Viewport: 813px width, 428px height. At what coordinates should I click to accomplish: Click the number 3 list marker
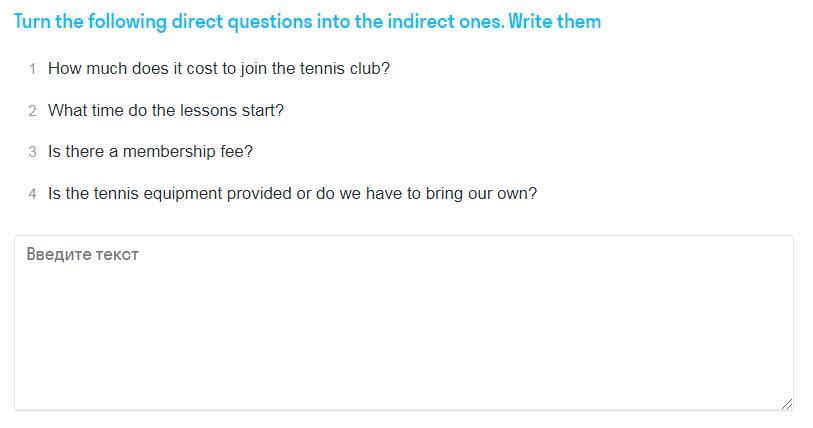tap(33, 152)
